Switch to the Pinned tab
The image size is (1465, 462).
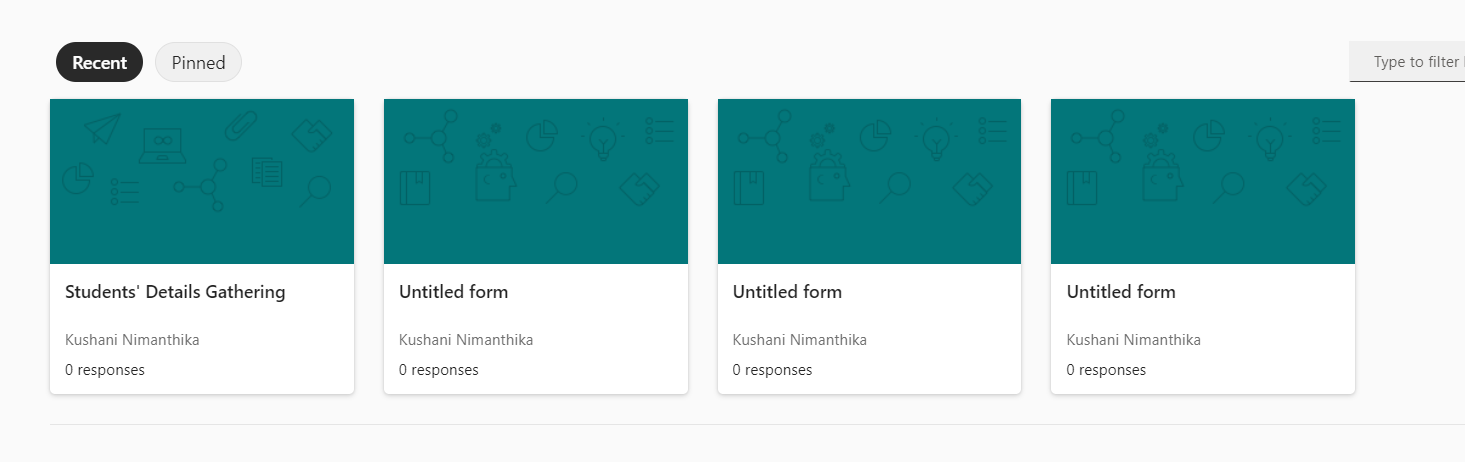click(198, 62)
